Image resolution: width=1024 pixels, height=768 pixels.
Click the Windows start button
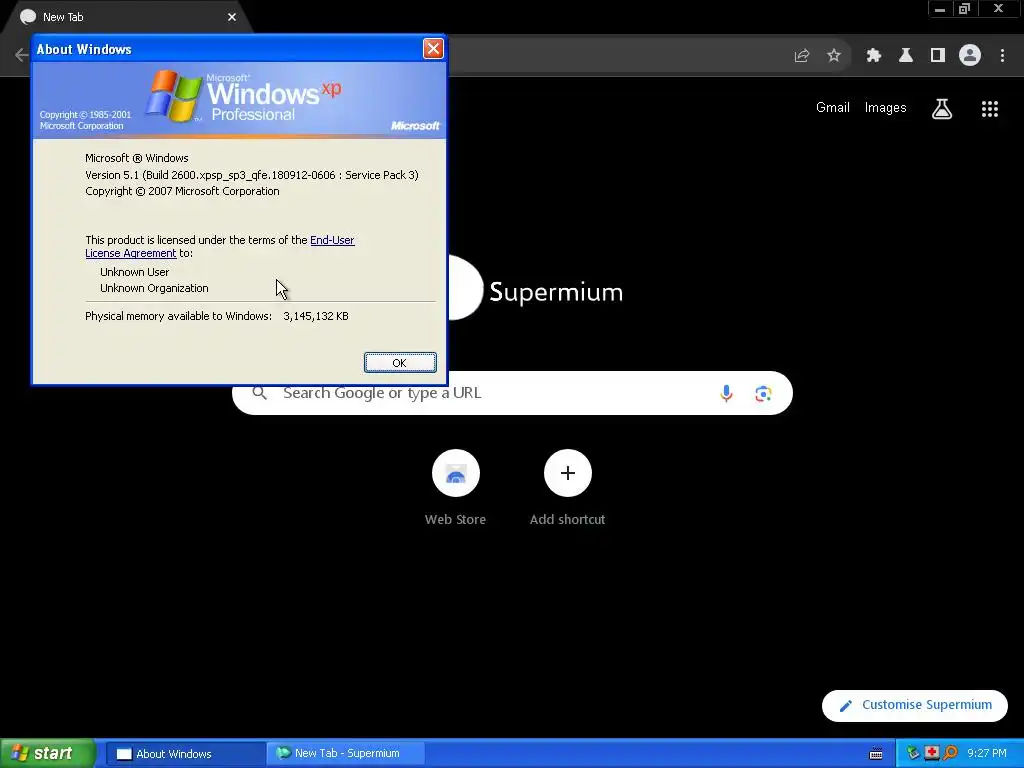pyautogui.click(x=48, y=753)
